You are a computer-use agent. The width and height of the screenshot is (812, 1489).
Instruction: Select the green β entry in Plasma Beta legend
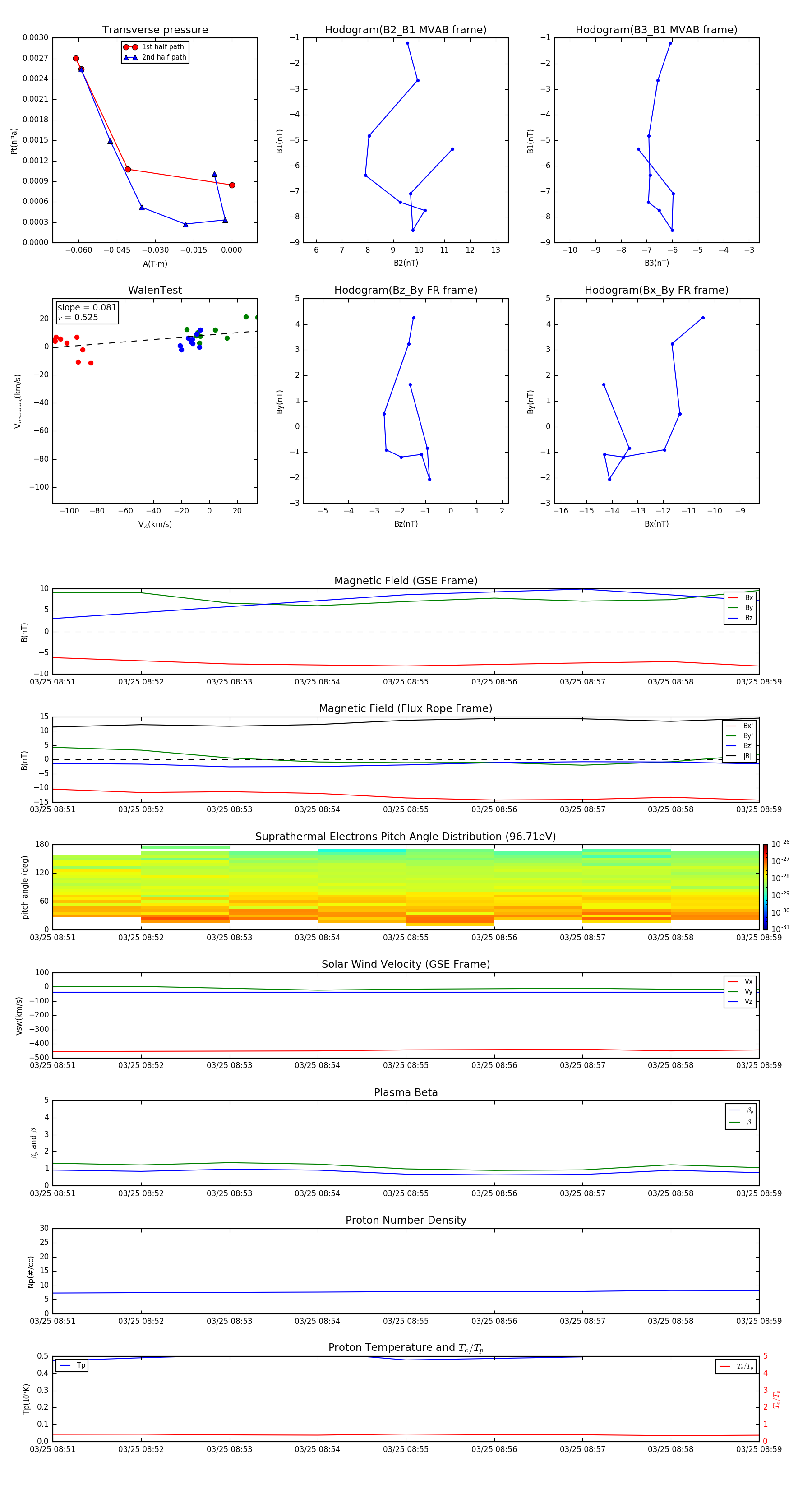pos(741,1123)
